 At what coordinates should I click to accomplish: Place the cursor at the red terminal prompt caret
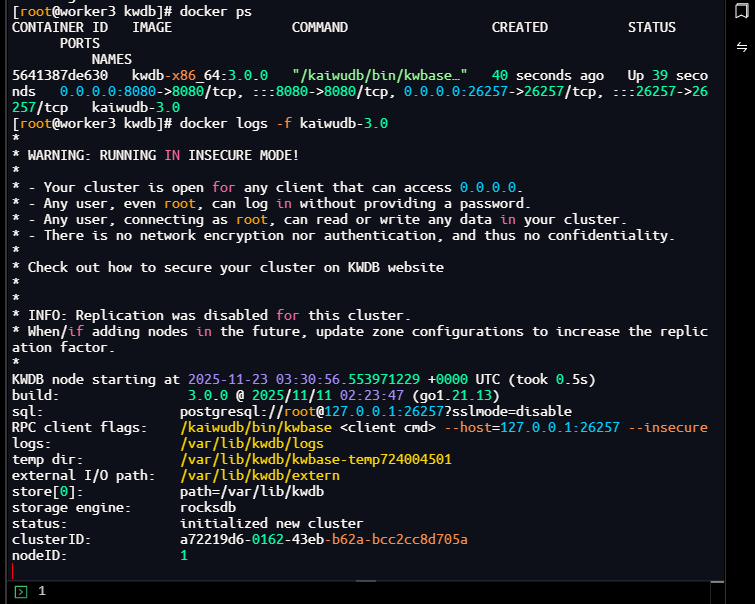(13, 571)
